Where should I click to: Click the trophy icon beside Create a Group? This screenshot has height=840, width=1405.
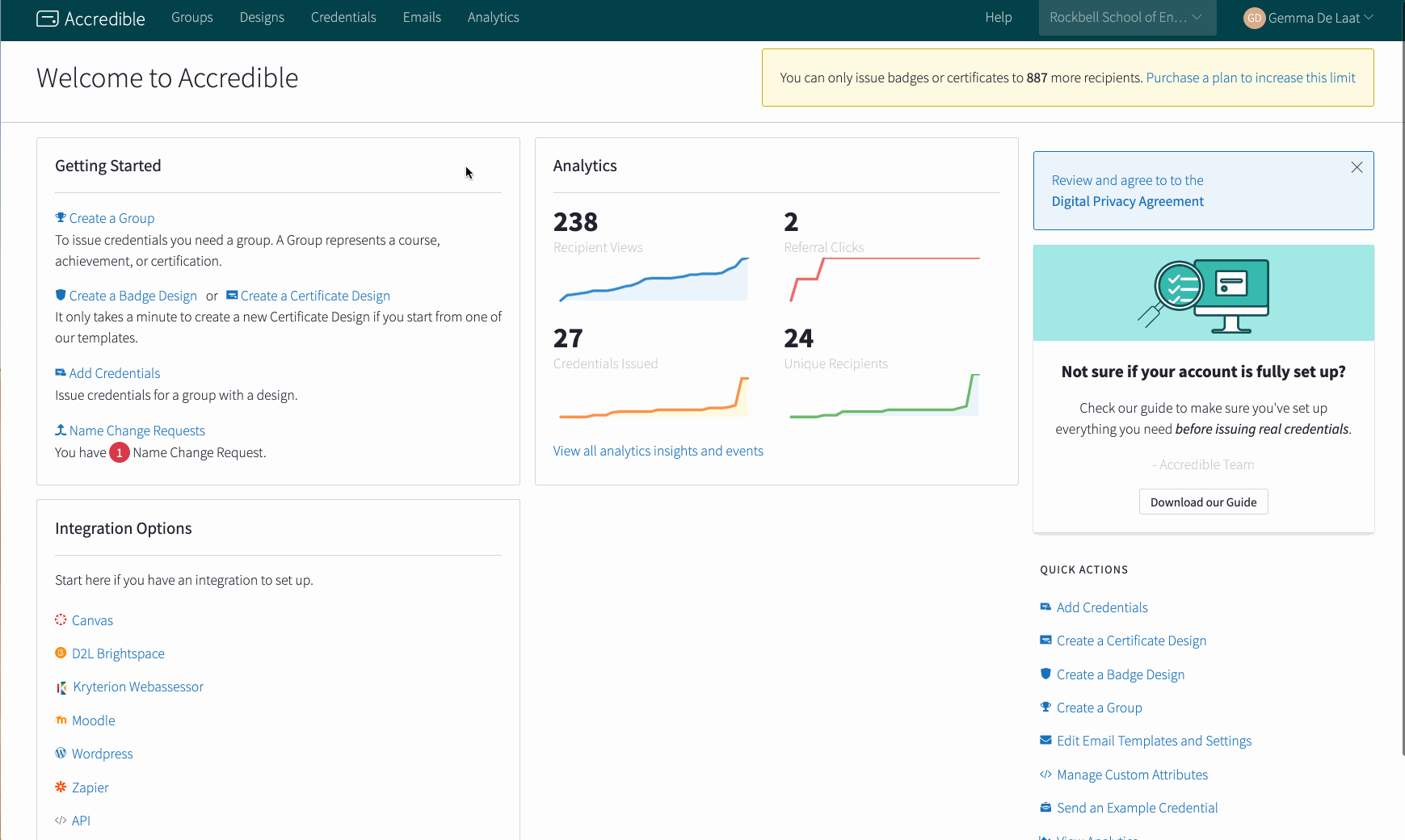pyautogui.click(x=61, y=218)
